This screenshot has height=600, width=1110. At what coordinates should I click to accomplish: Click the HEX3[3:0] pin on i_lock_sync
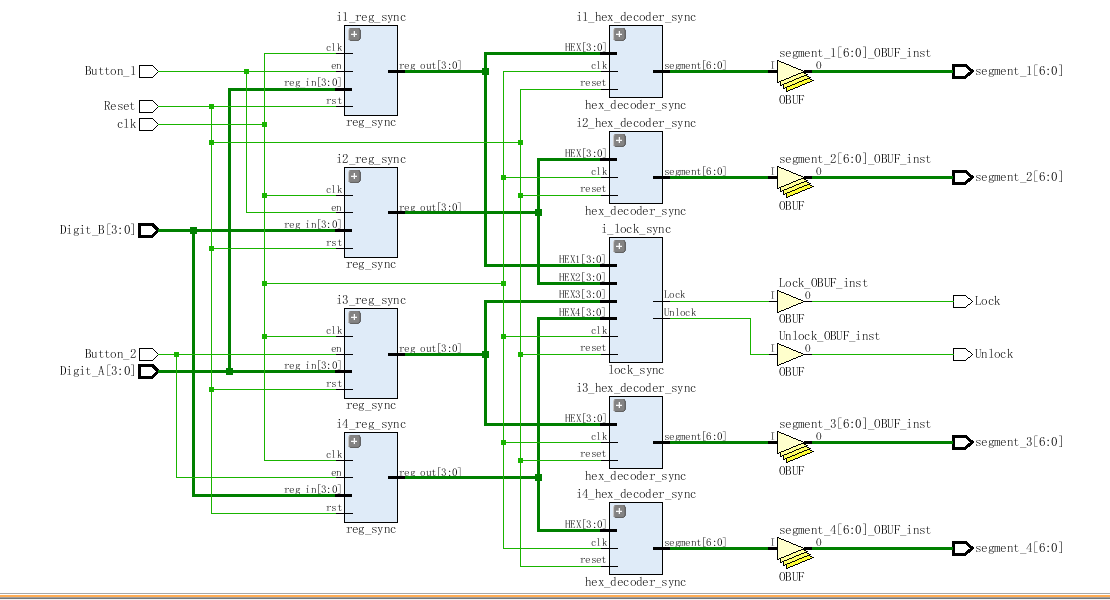582,294
